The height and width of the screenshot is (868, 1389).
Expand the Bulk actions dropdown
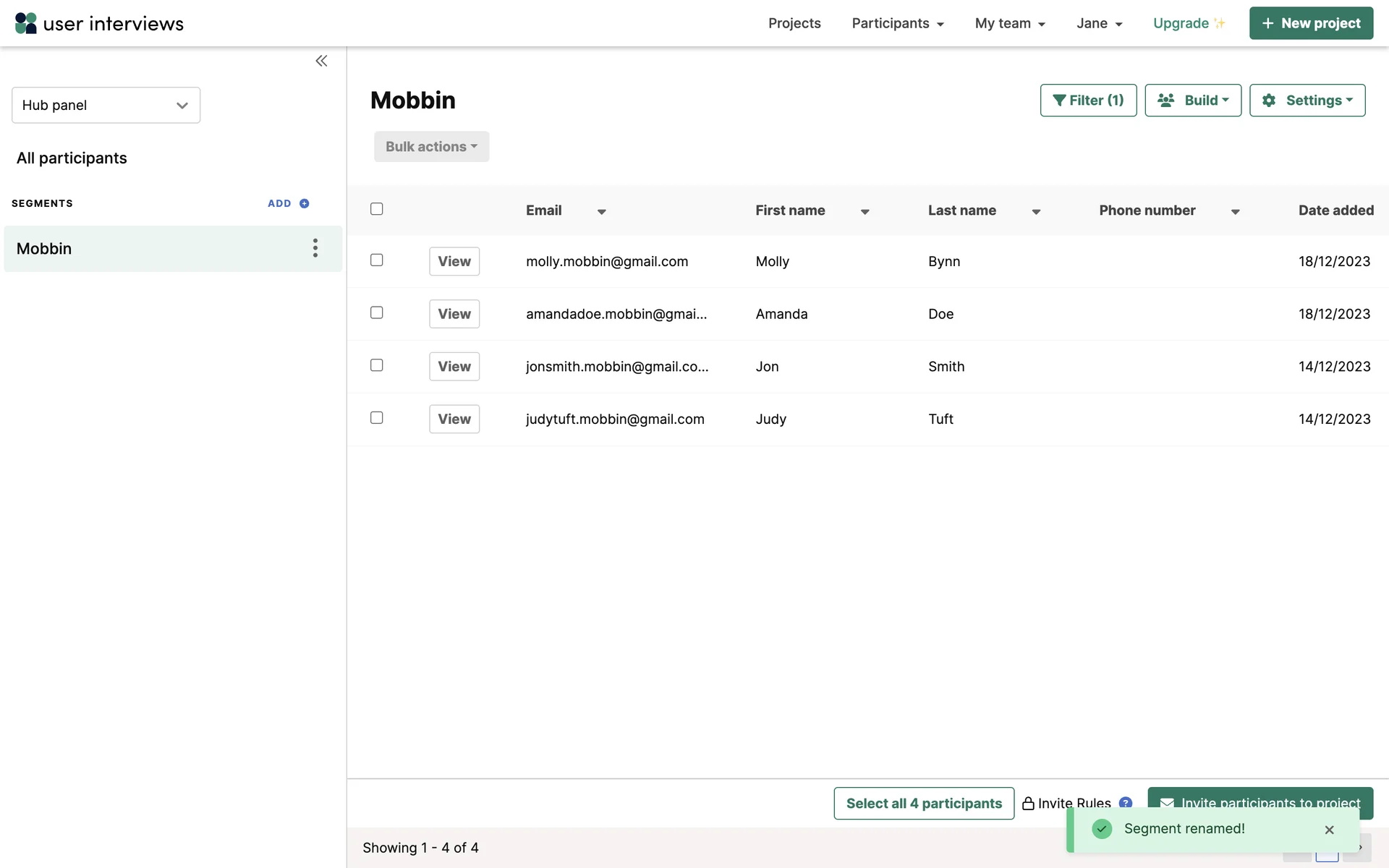tap(431, 147)
